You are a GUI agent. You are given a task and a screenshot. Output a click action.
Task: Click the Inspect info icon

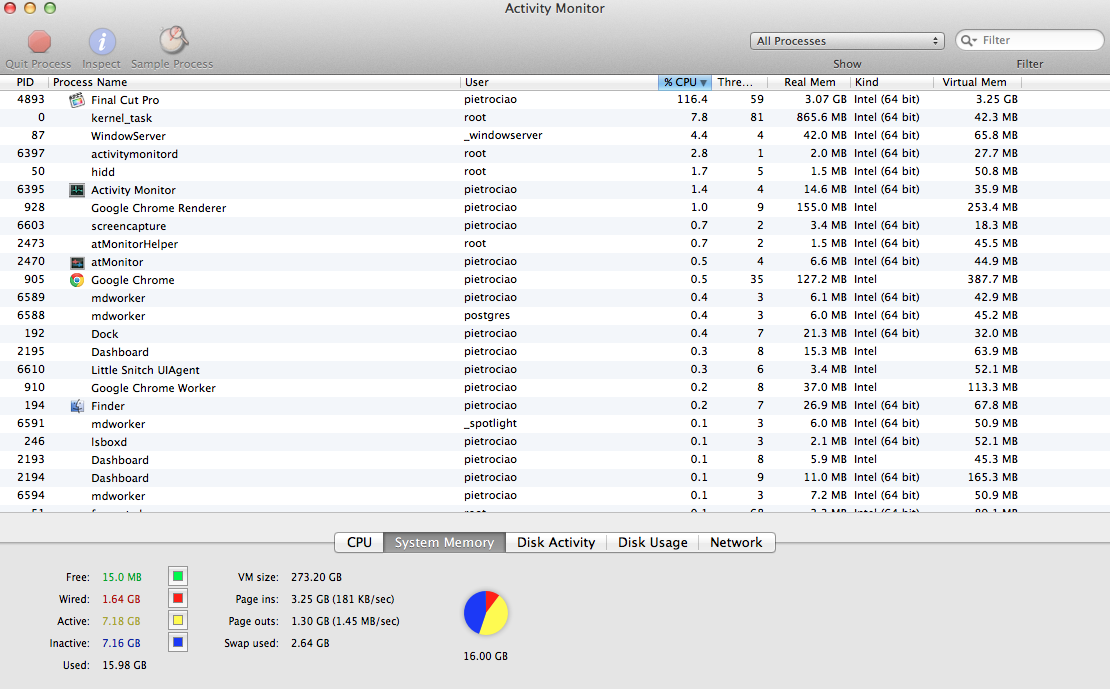click(x=102, y=42)
